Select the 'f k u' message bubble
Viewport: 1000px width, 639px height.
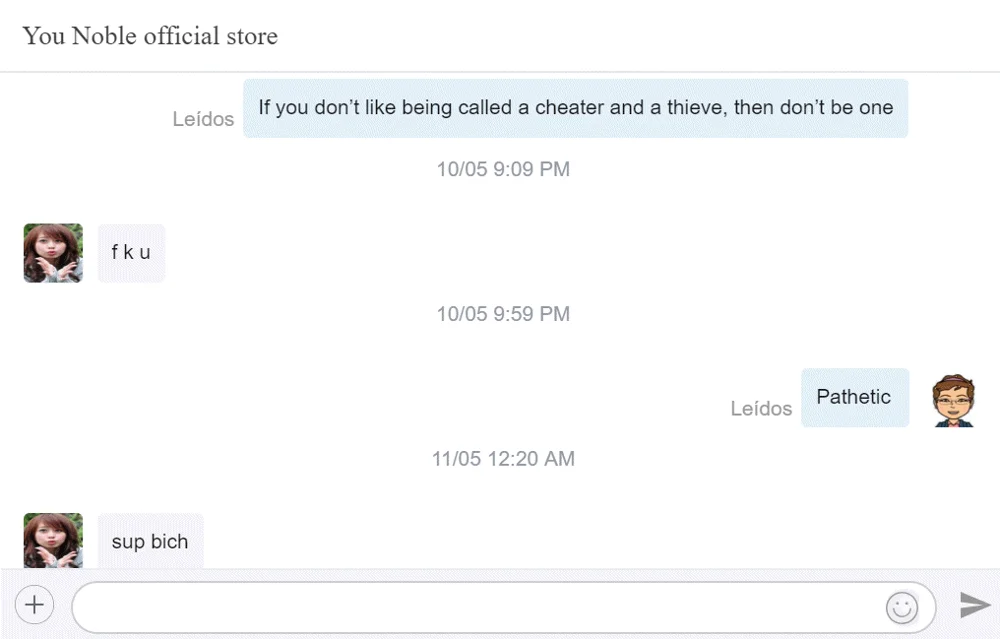click(x=131, y=253)
